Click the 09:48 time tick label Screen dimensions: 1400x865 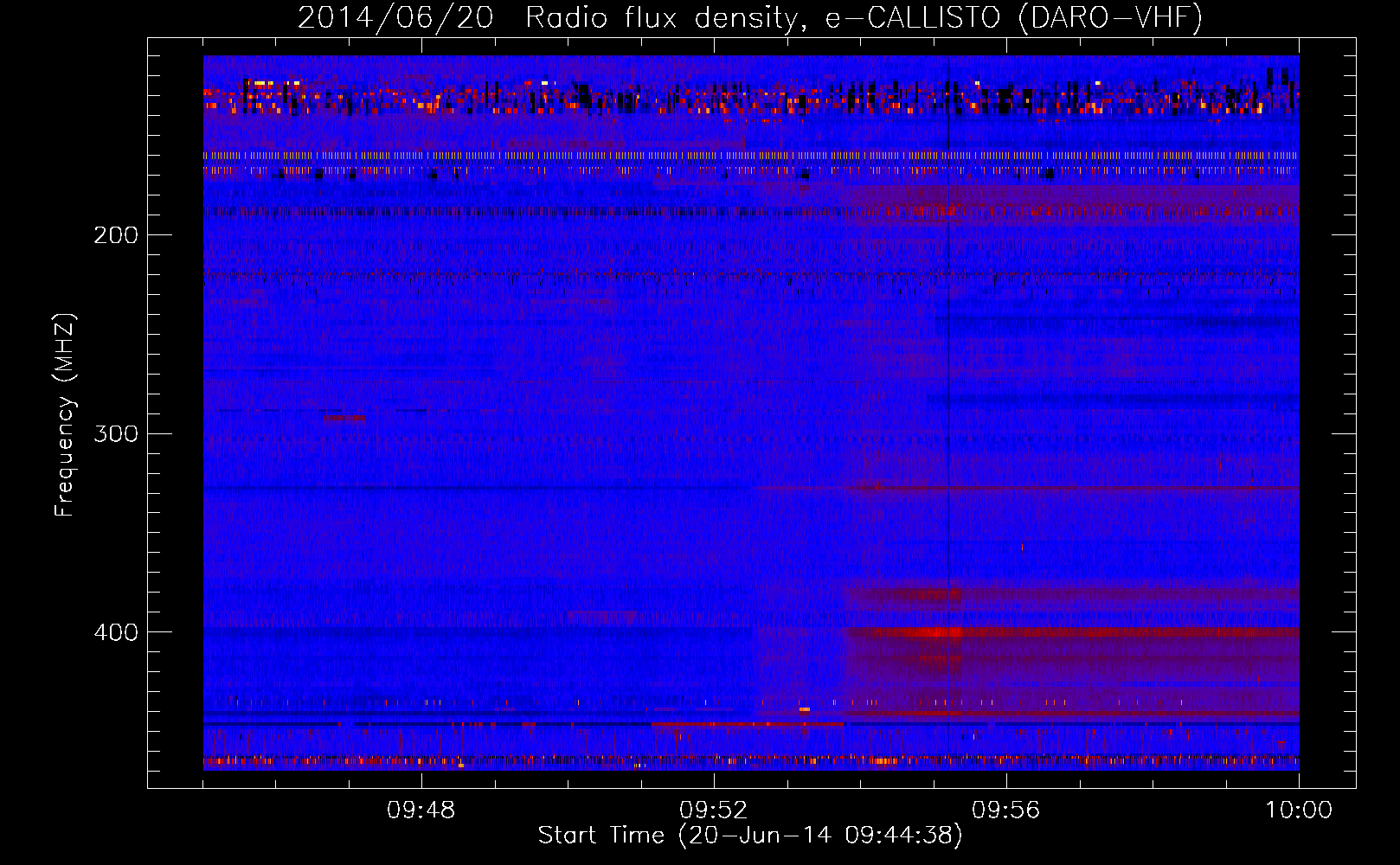pos(421,811)
